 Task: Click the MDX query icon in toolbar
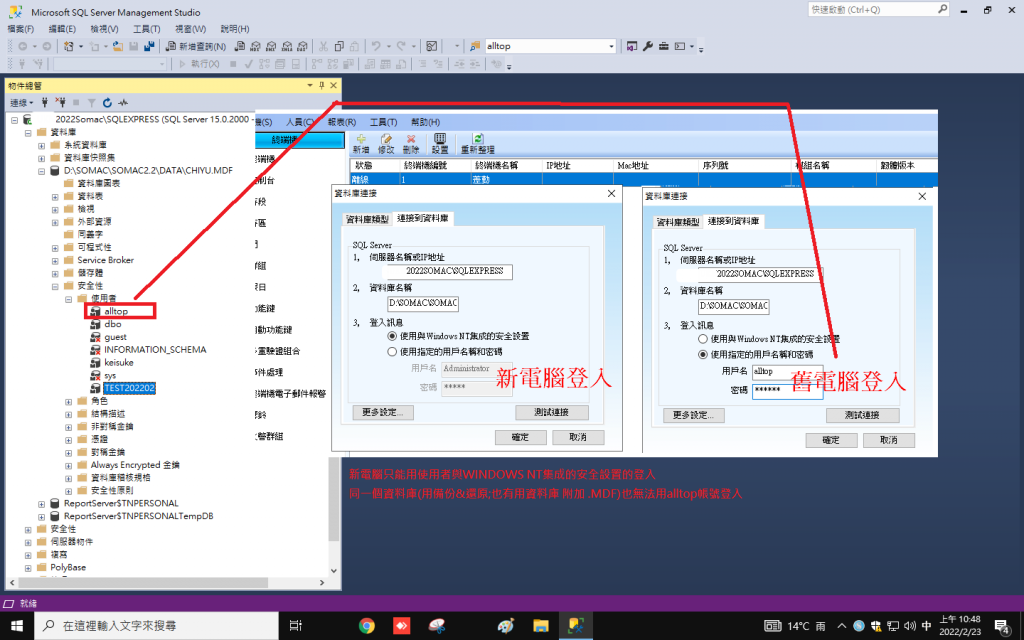click(x=255, y=46)
